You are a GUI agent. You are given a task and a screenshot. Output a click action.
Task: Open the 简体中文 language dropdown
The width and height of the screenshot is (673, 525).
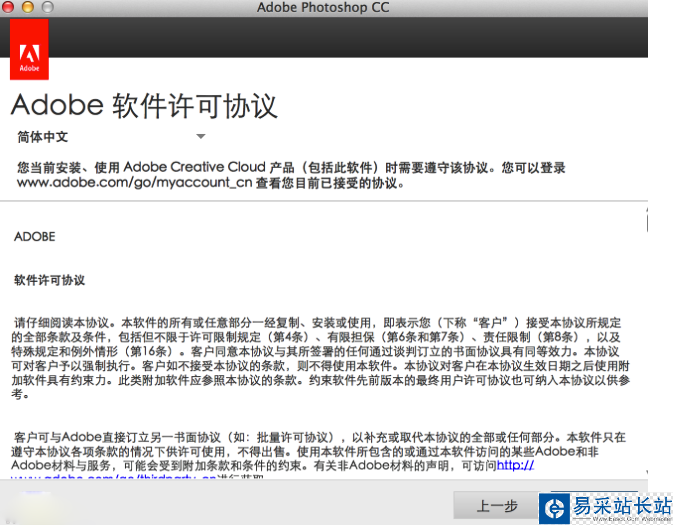[x=112, y=137]
